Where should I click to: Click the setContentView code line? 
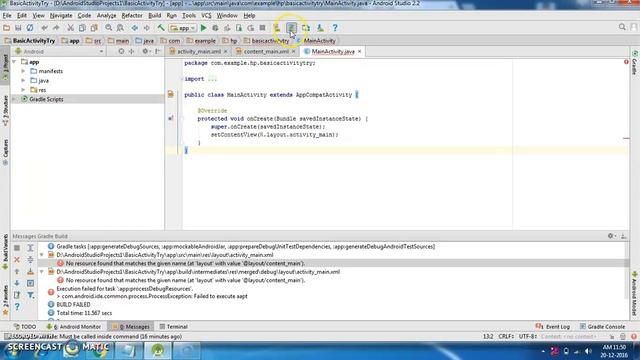[274, 134]
